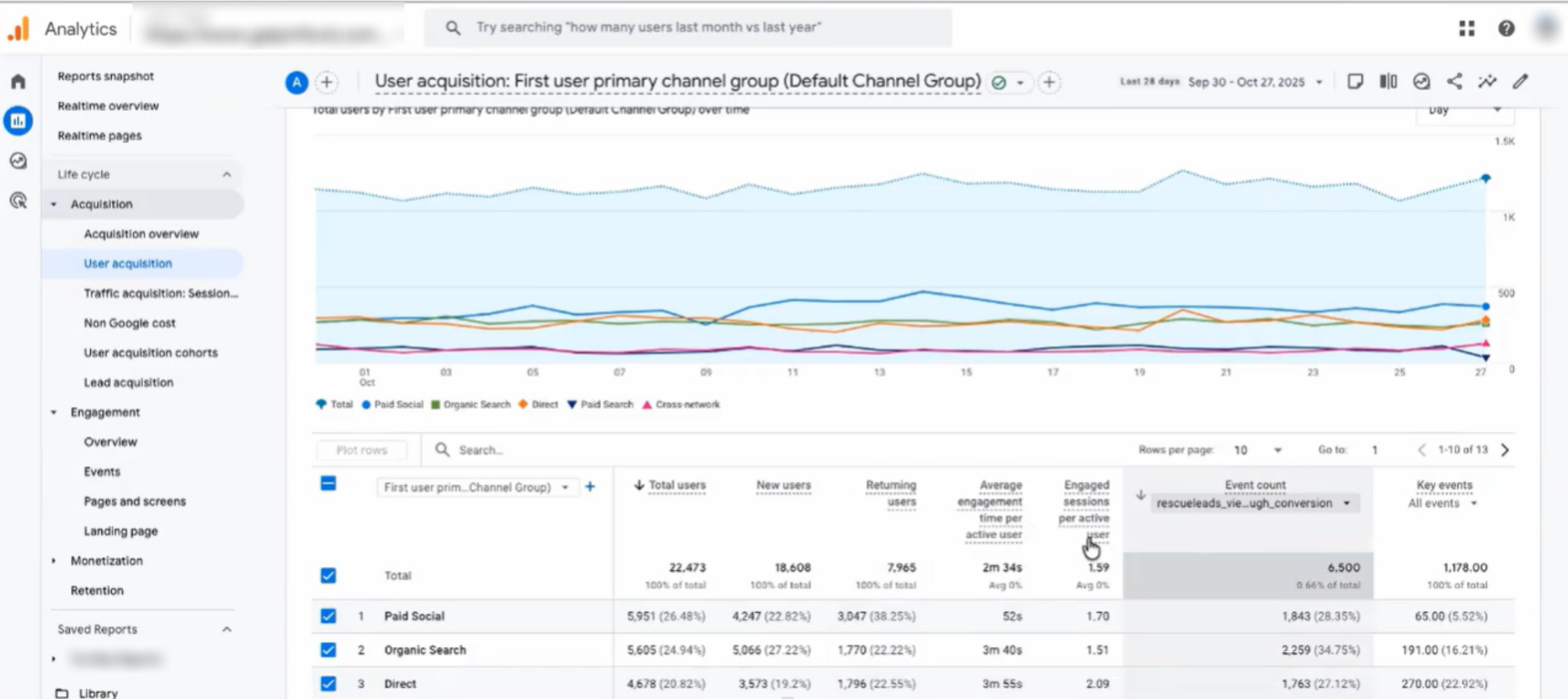
Task: Open Landing page report in sidebar
Action: click(120, 531)
